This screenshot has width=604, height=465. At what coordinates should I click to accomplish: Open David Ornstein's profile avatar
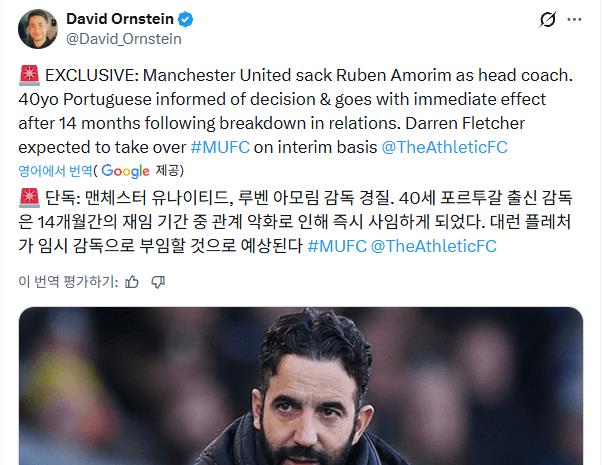(38, 29)
